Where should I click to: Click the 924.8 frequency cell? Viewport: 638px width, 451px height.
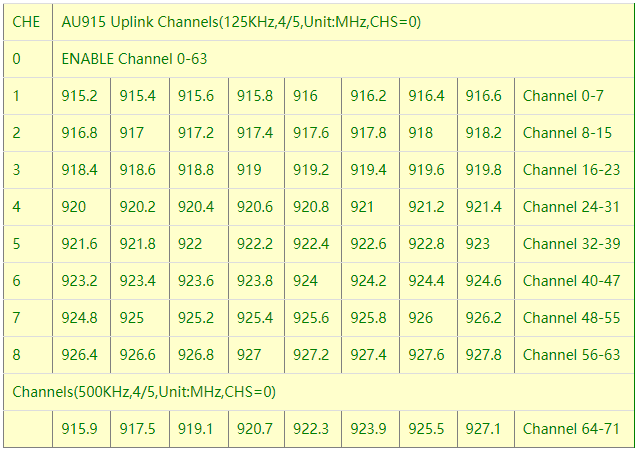click(x=81, y=318)
